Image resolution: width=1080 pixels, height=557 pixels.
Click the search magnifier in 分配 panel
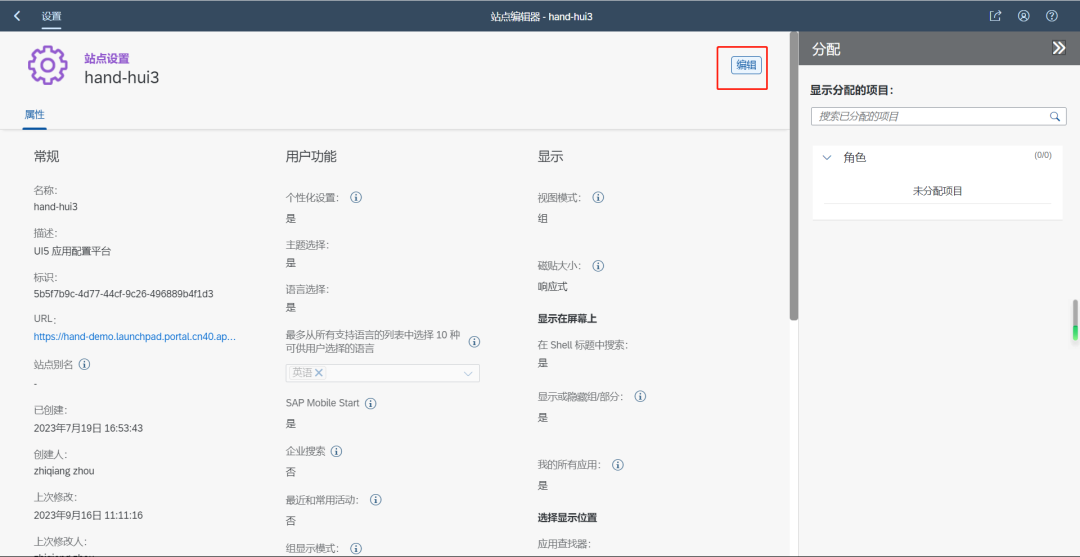coord(1055,116)
